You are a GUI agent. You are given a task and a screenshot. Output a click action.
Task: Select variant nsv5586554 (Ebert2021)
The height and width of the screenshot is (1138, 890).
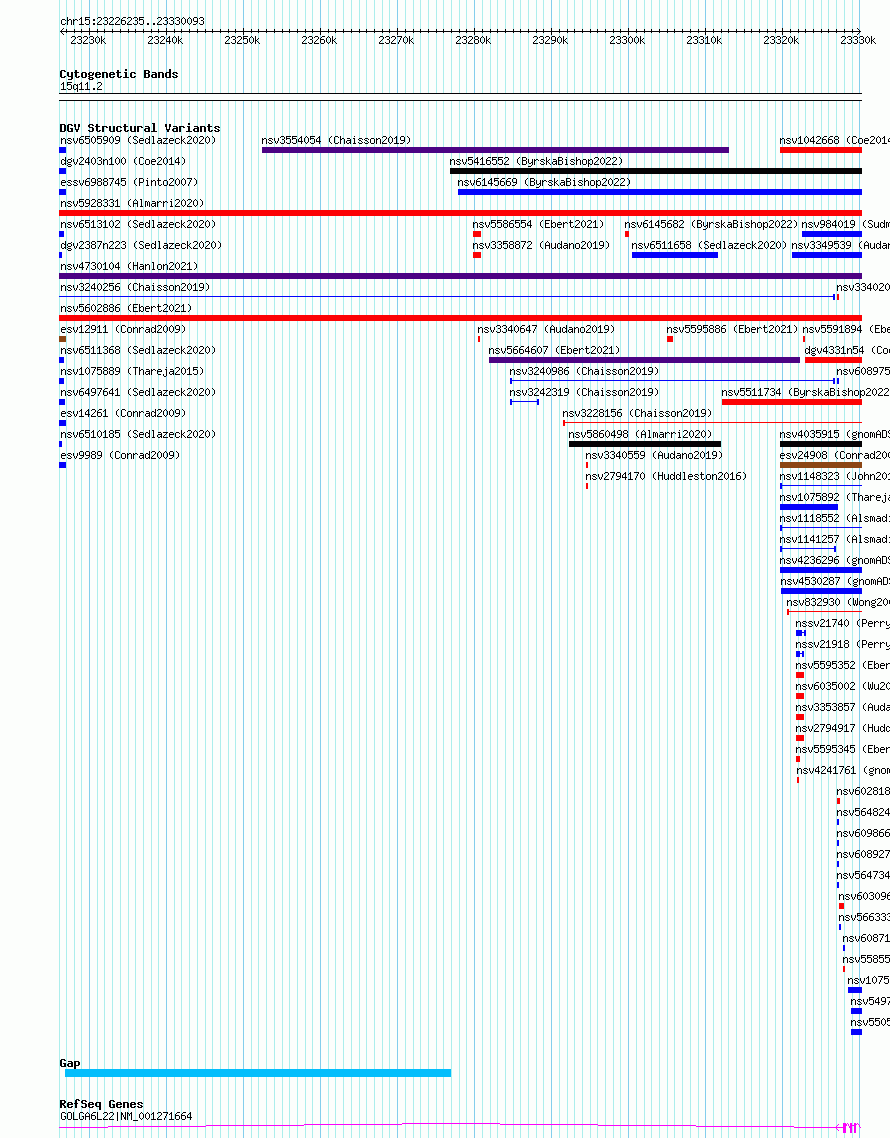tap(538, 224)
